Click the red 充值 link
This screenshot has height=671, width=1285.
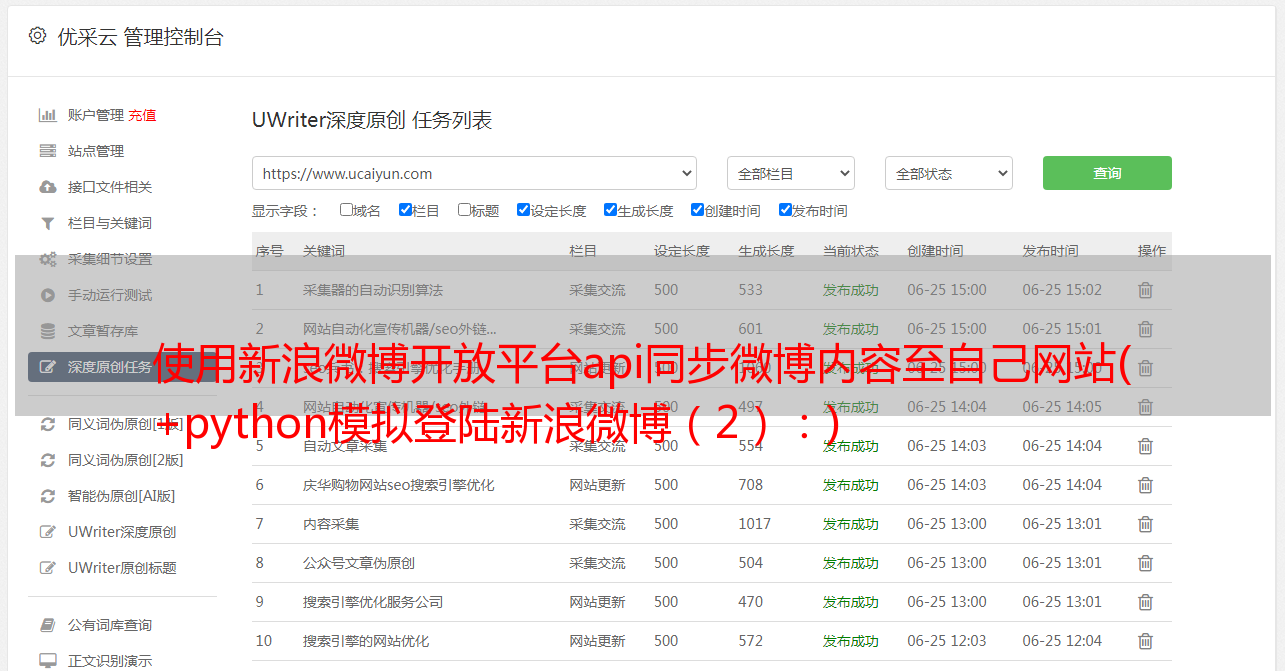click(142, 115)
